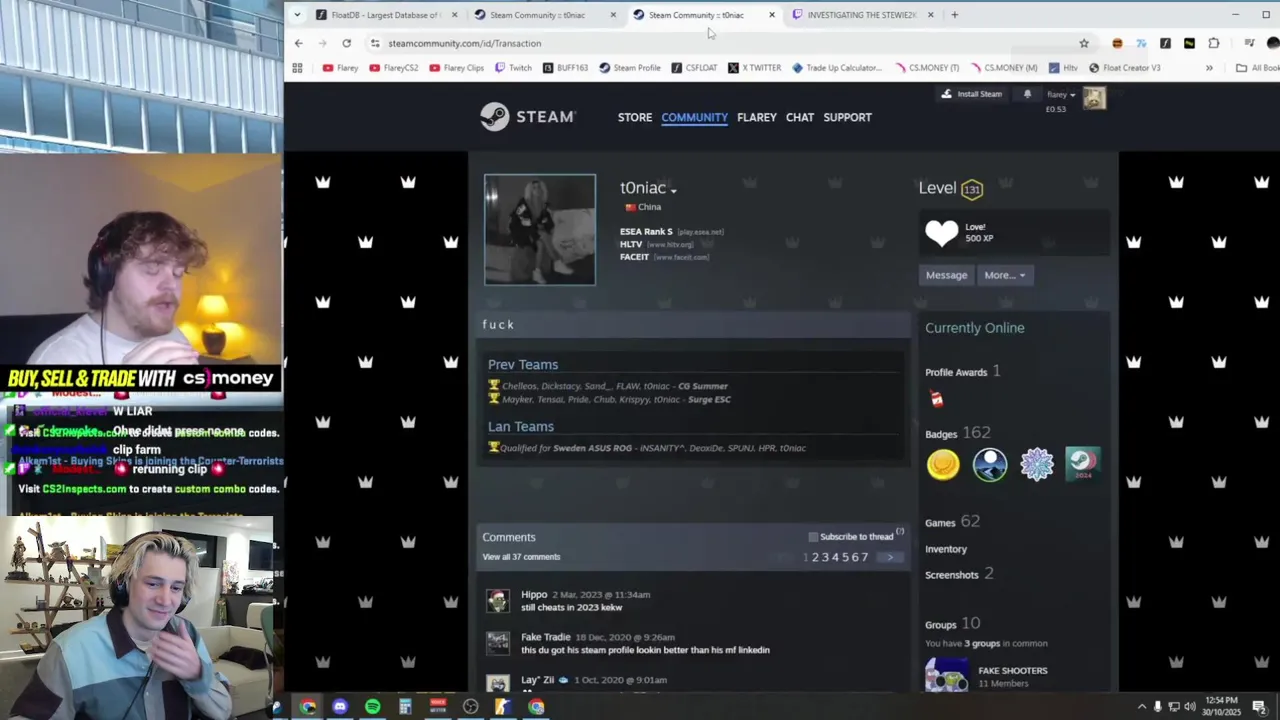
Task: Open the Float Creator V3 bookmark
Action: [1124, 68]
